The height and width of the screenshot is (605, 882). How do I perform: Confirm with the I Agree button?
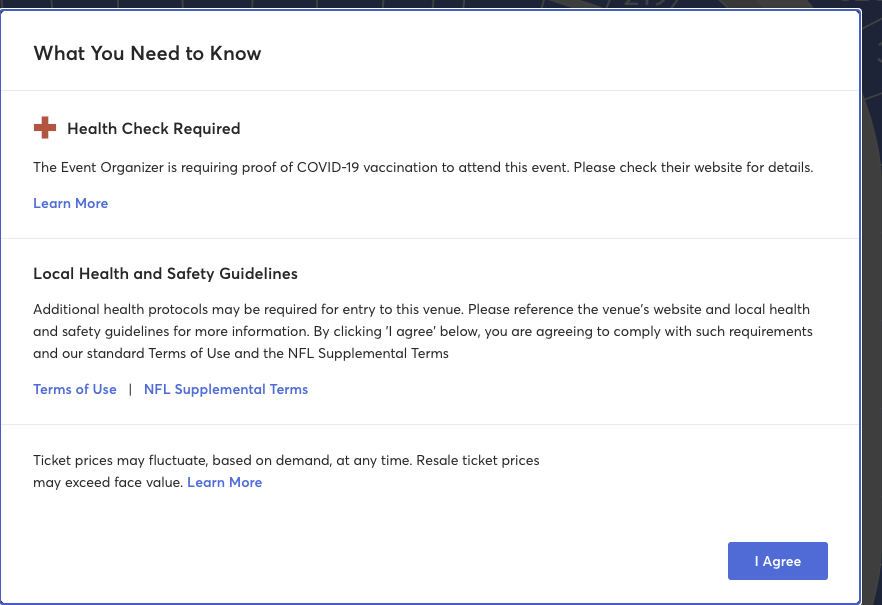[777, 561]
